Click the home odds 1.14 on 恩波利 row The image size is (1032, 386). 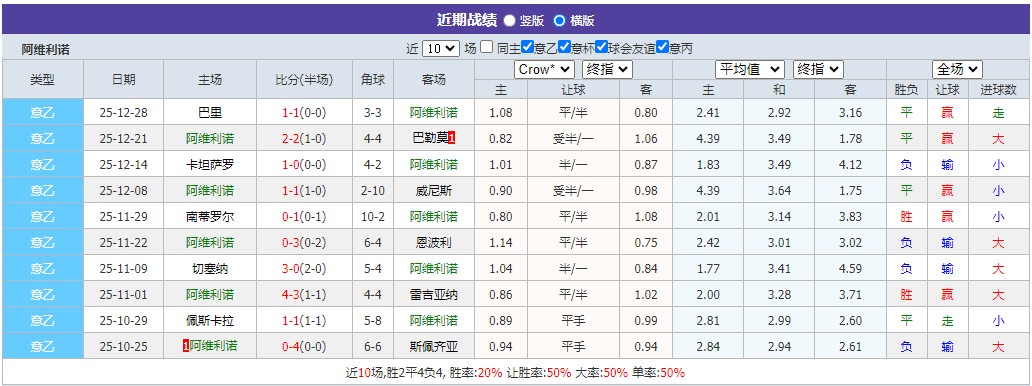(x=500, y=242)
